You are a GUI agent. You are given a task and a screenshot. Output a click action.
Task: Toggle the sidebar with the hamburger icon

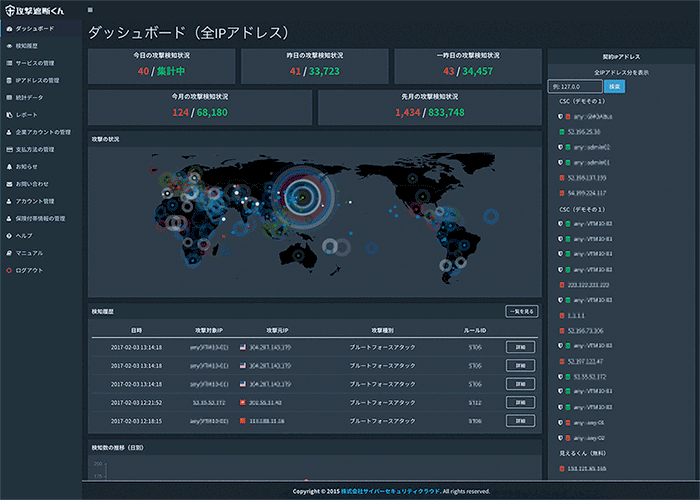pos(90,10)
